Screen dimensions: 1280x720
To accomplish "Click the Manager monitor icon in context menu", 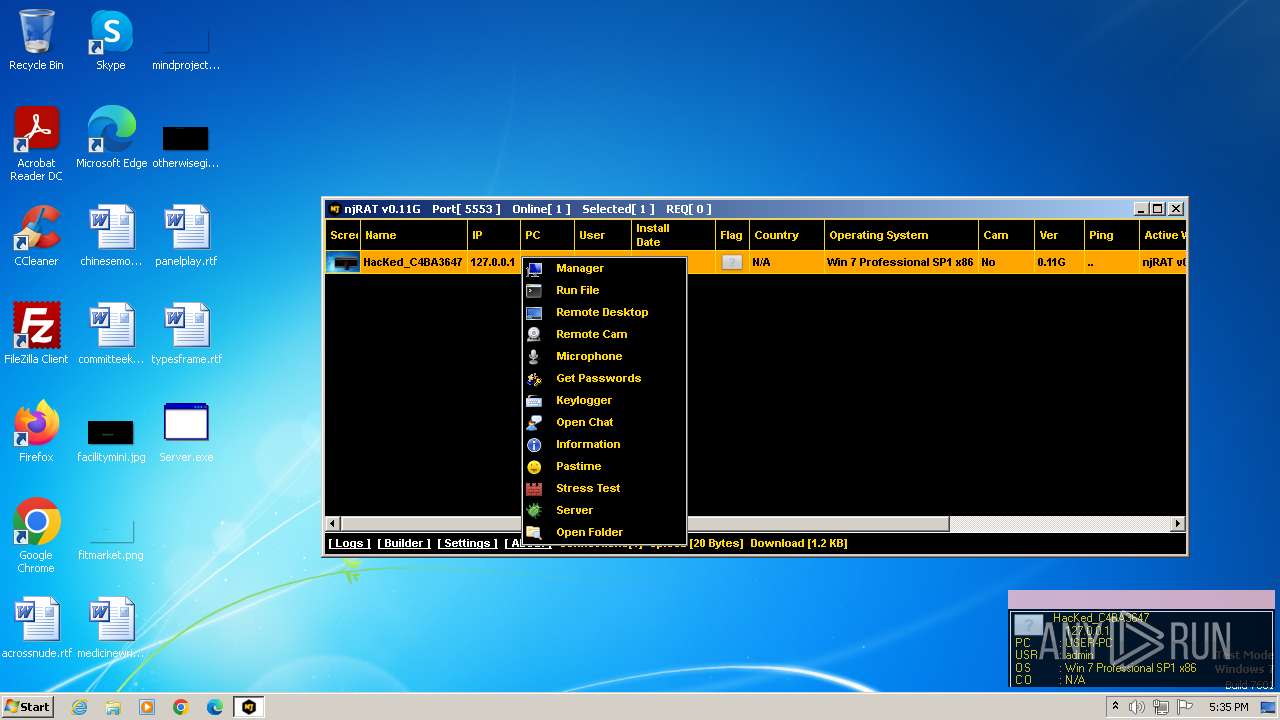I will pos(534,268).
